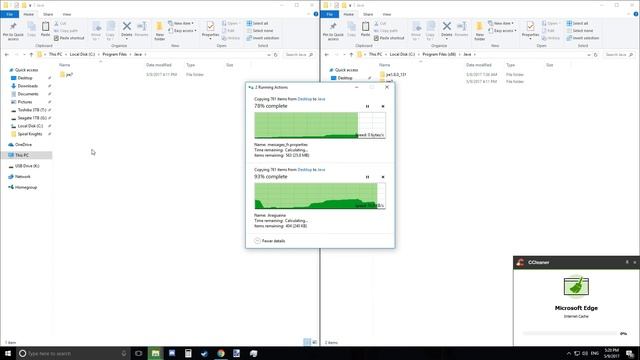
Task: Switch to Share tab in right window
Action: 368,14
